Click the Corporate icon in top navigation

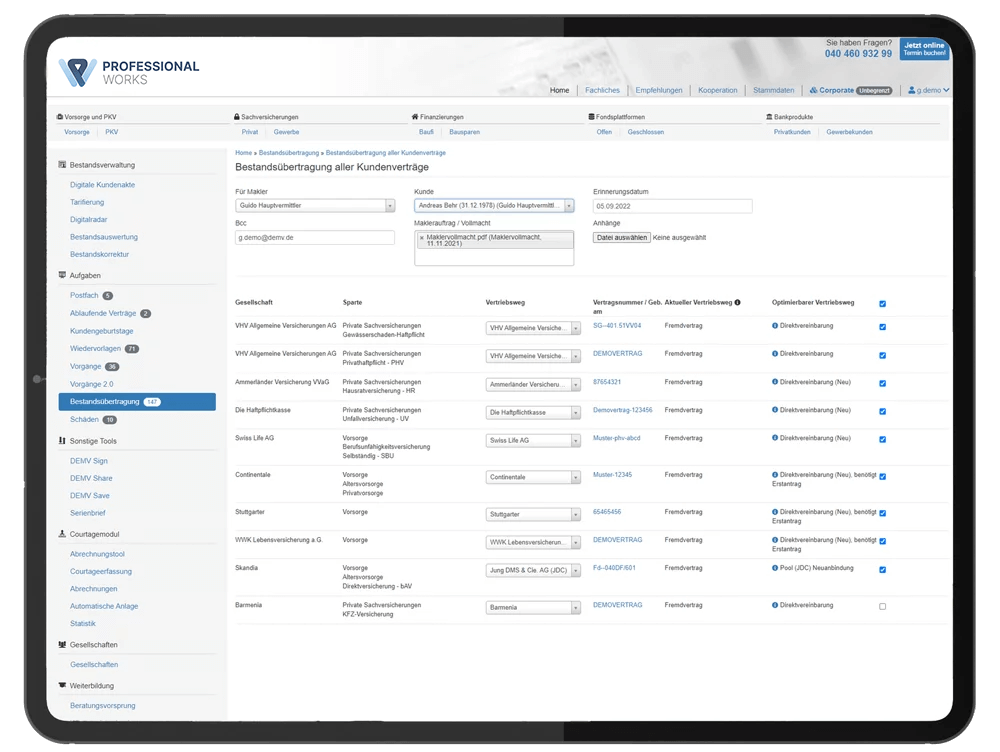click(x=813, y=91)
